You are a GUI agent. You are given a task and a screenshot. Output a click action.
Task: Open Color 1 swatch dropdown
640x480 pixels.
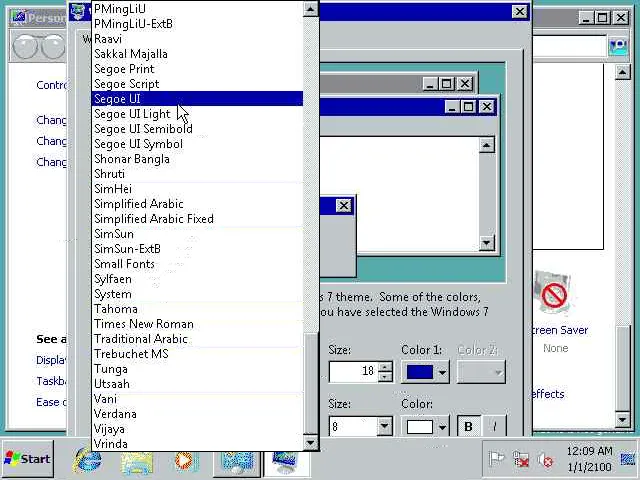(x=425, y=372)
